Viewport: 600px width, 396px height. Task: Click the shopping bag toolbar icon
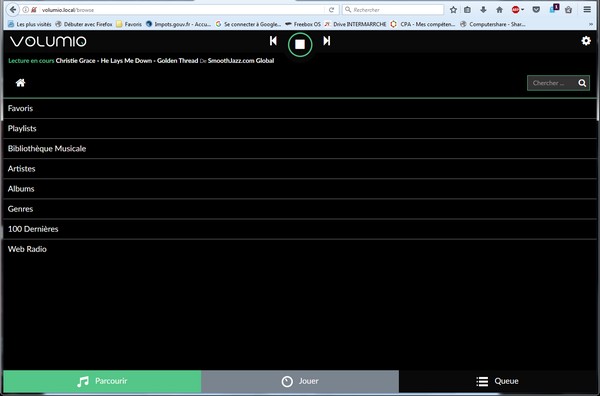(x=569, y=10)
